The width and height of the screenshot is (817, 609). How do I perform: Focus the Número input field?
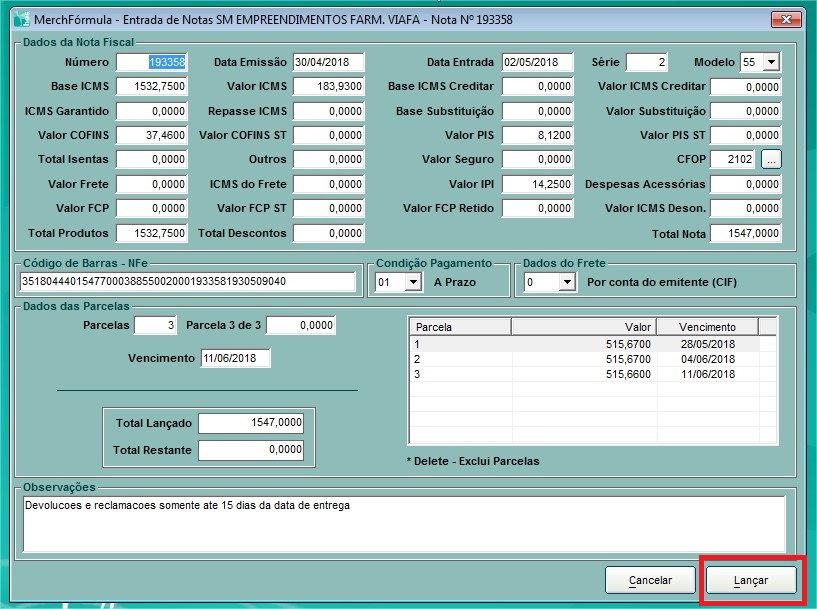click(151, 62)
